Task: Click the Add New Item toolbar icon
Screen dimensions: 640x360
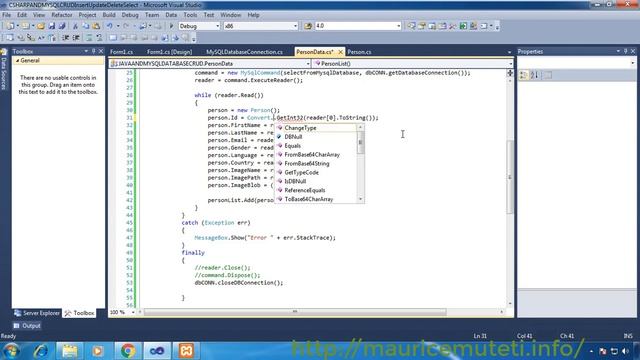Action: [x=25, y=26]
